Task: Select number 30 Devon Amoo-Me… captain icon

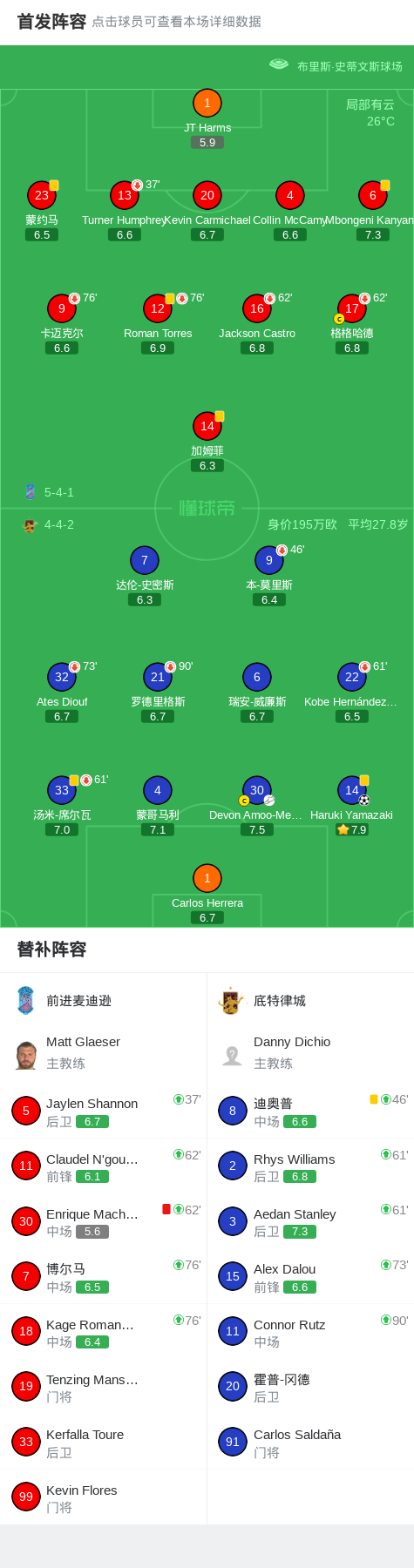Action: pos(257,790)
